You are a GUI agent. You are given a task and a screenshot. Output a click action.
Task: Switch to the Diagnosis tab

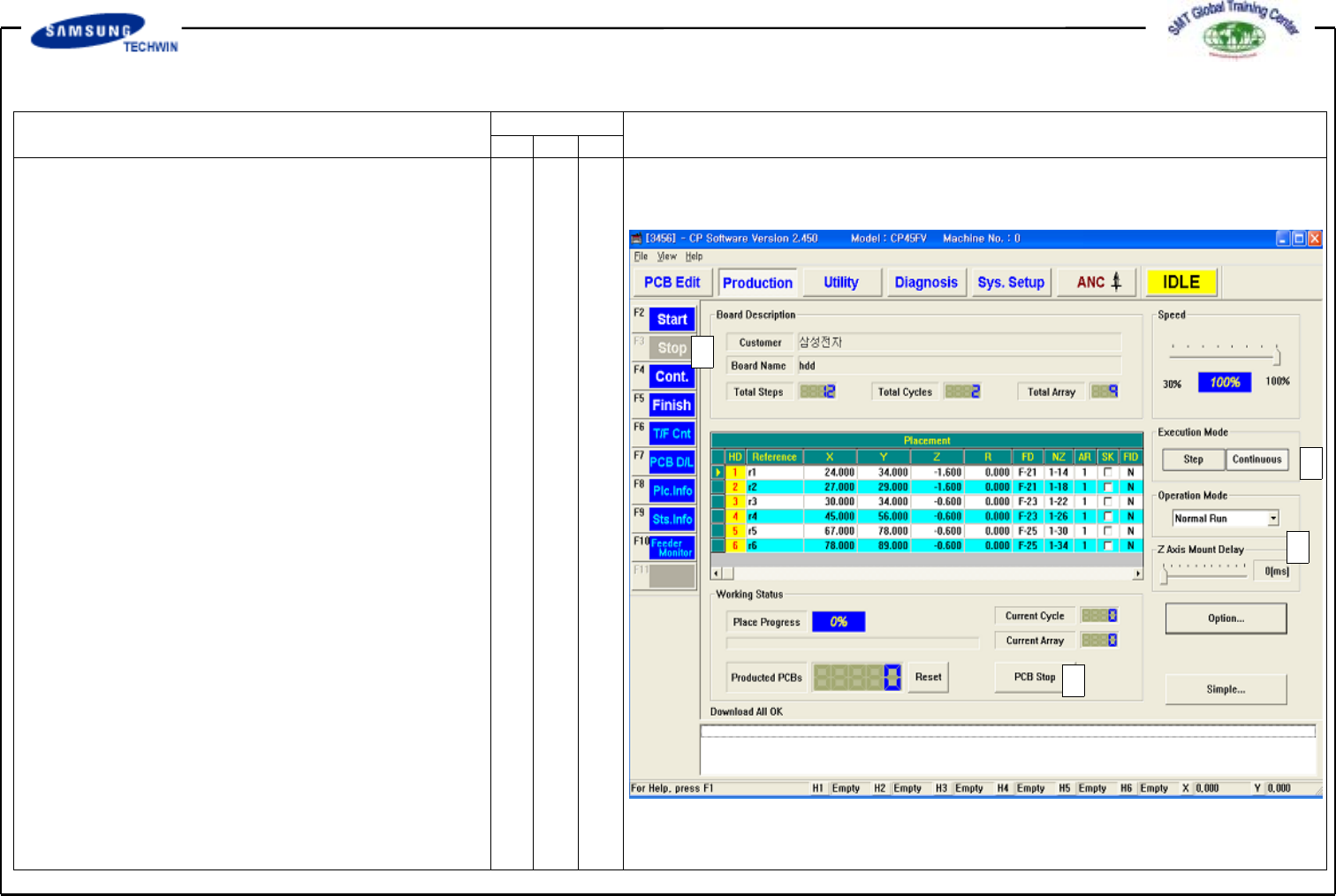point(925,283)
